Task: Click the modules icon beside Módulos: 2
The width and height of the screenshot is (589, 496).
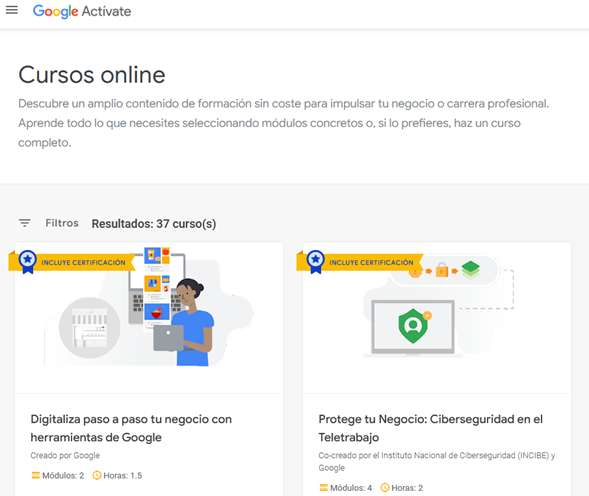Action: [x=36, y=475]
